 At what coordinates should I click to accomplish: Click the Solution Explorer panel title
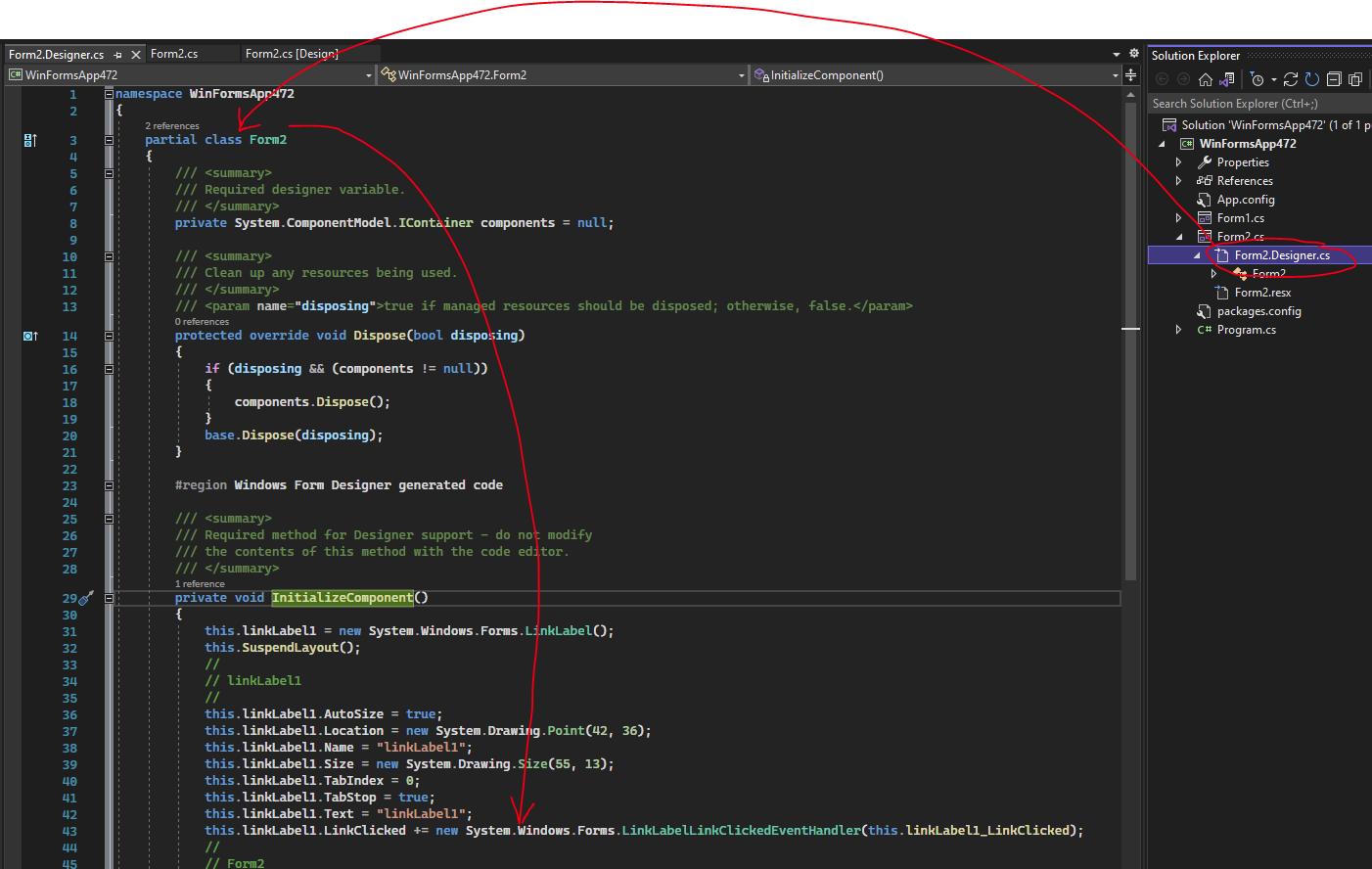1195,56
